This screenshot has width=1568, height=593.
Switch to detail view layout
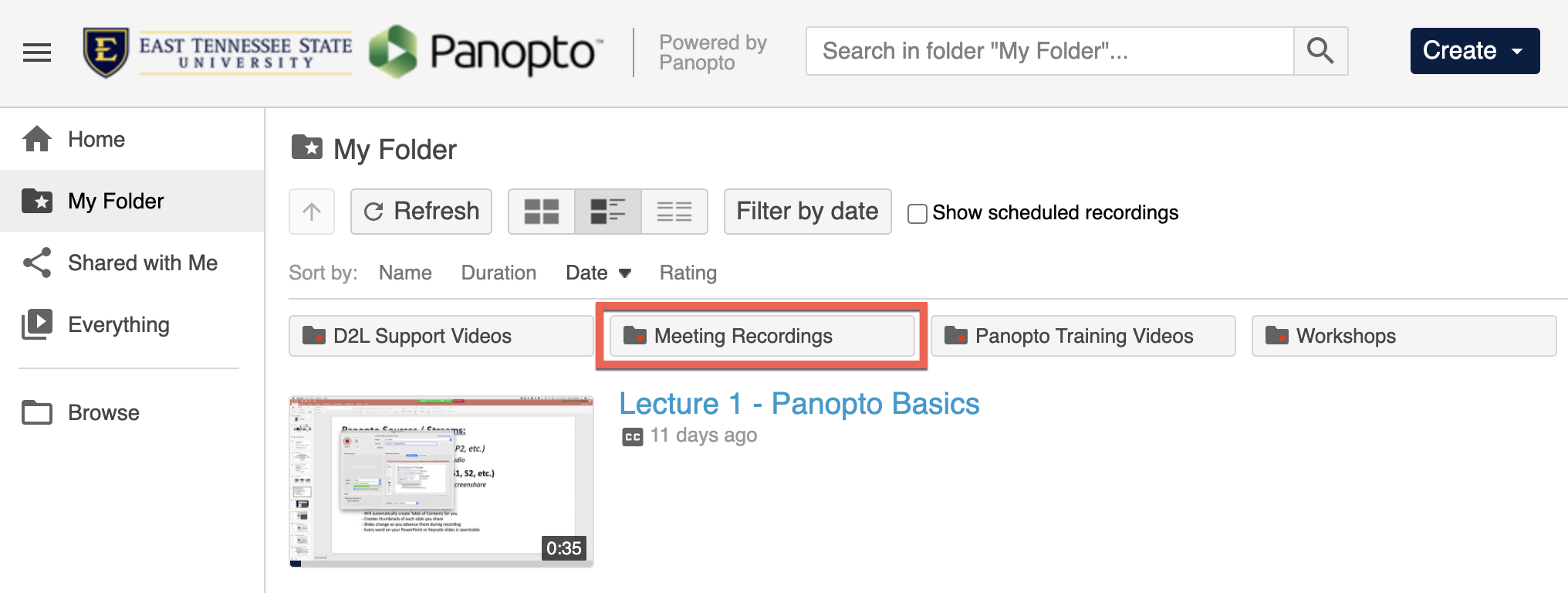point(608,212)
